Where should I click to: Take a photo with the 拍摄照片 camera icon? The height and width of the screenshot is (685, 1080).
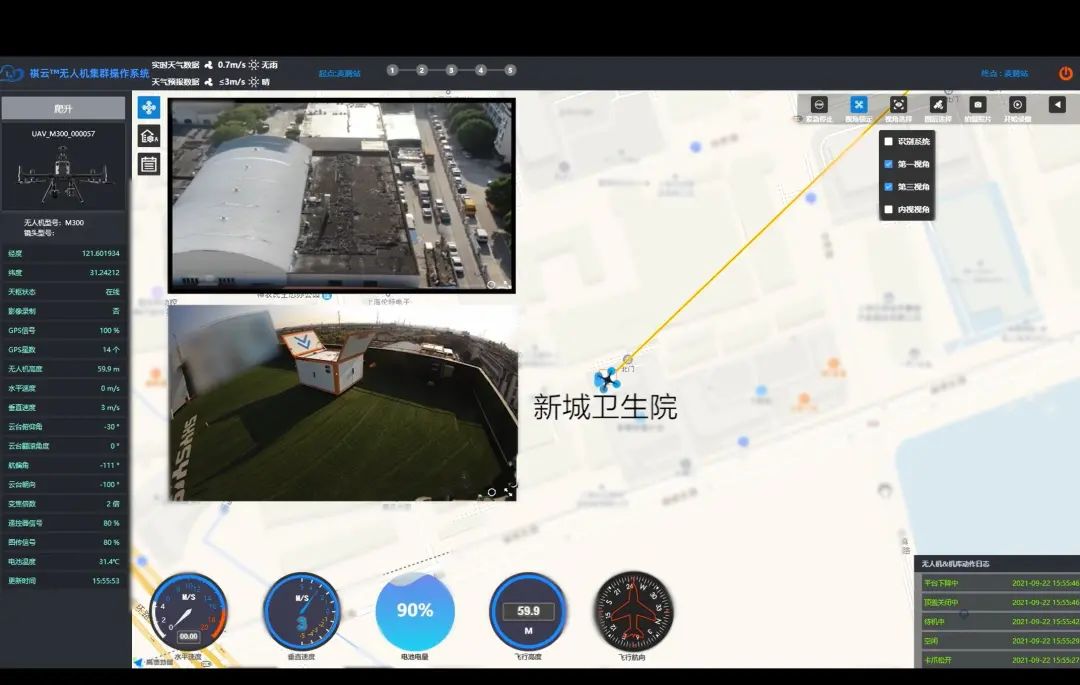click(978, 104)
